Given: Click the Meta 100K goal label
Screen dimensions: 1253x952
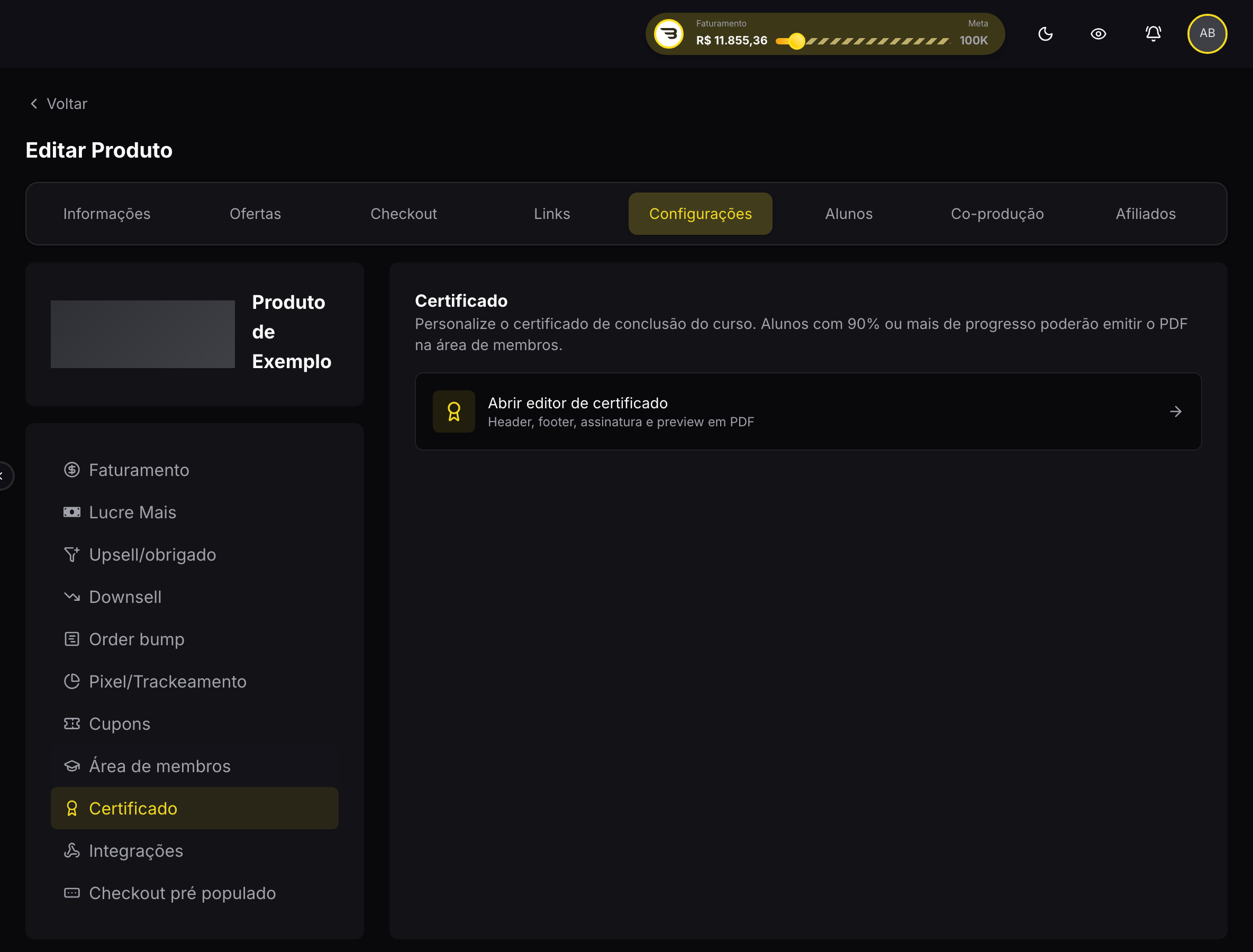Looking at the screenshot, I should point(974,34).
